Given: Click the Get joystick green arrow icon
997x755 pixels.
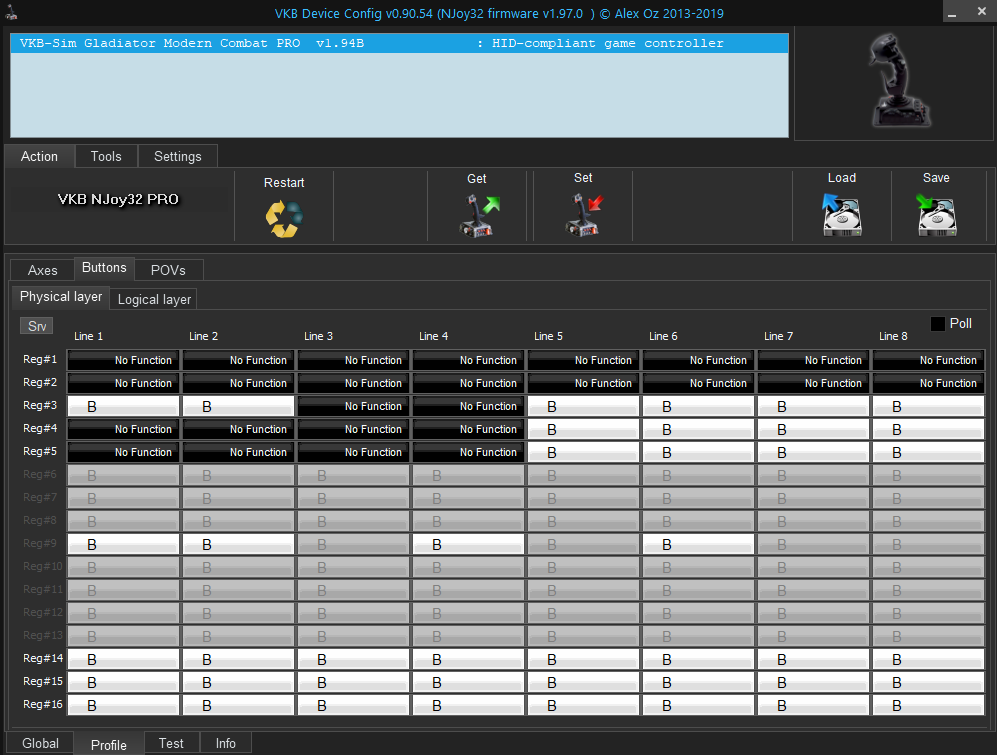Looking at the screenshot, I should click(x=480, y=216).
